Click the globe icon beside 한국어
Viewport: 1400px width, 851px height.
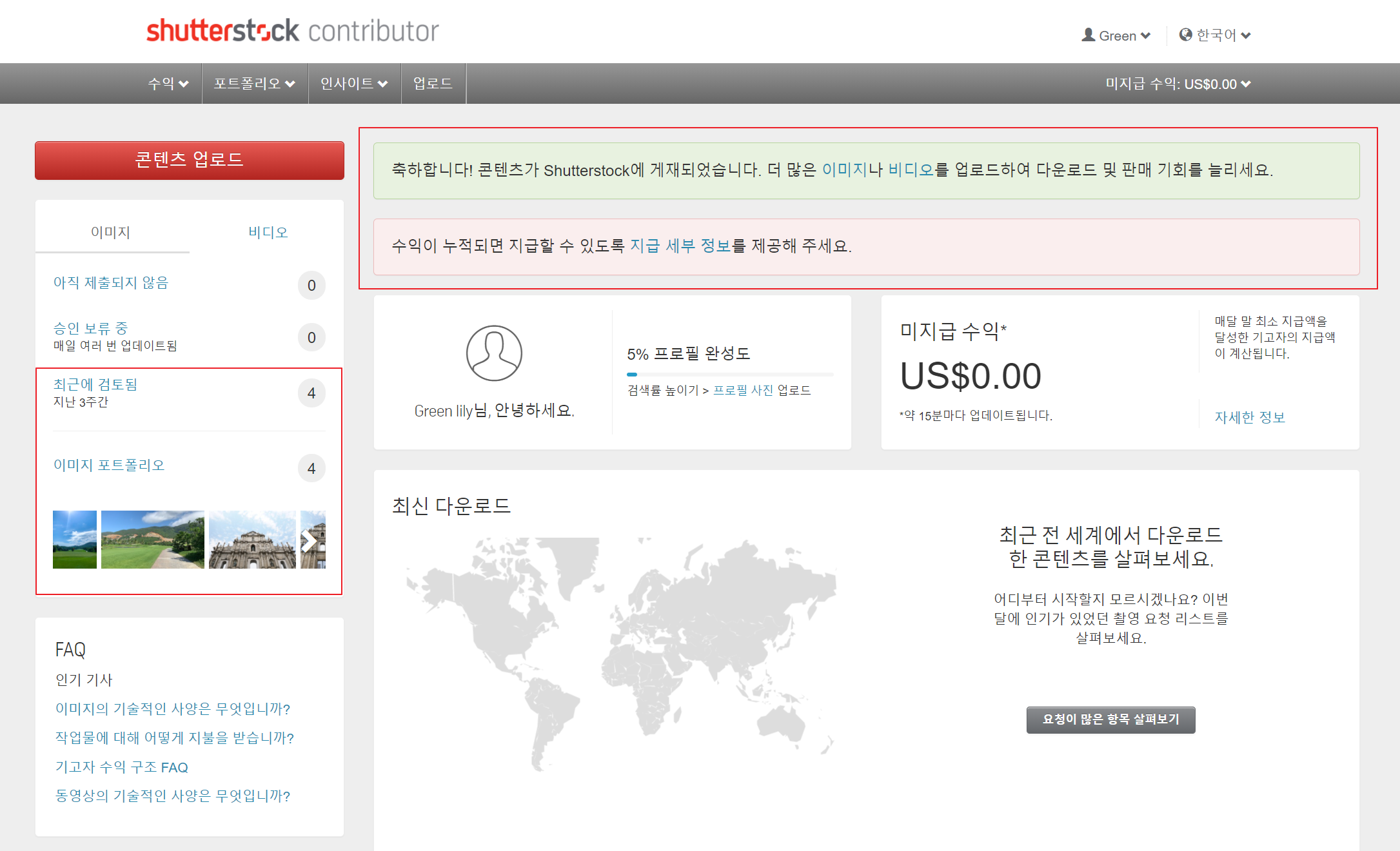pos(1185,35)
